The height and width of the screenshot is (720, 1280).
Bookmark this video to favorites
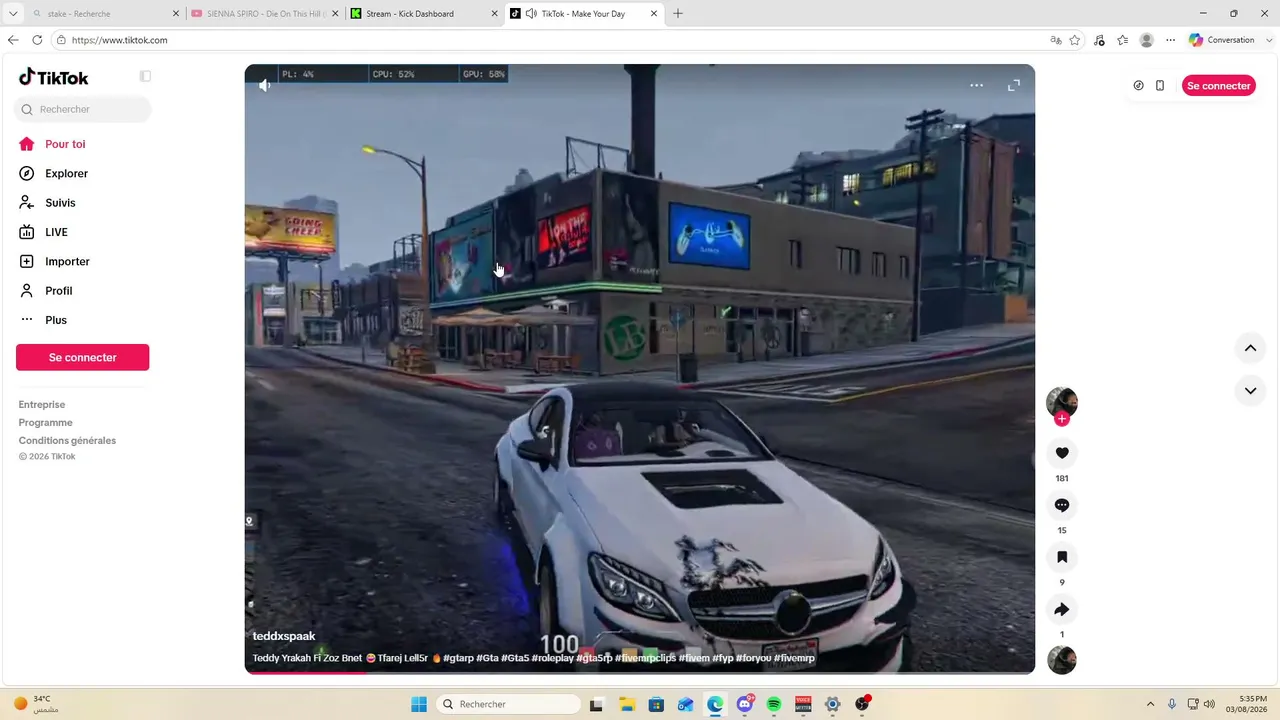coord(1062,557)
